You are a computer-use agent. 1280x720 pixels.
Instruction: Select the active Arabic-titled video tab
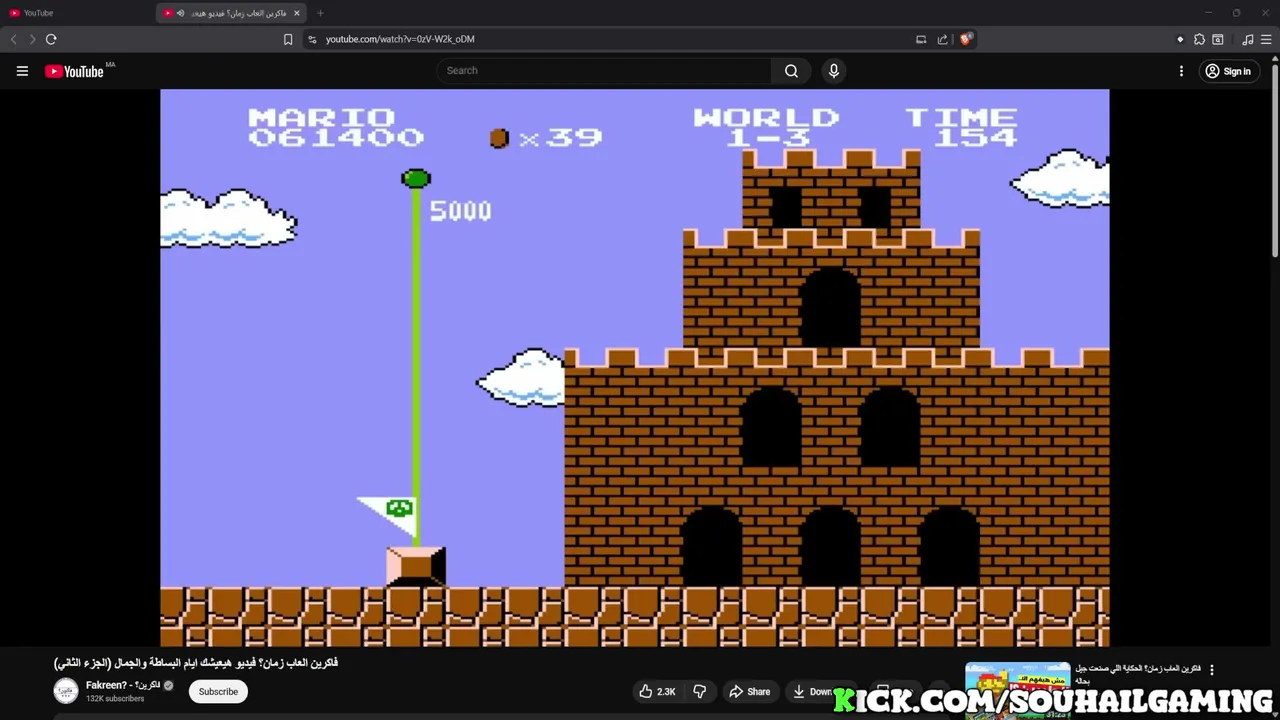tap(231, 13)
